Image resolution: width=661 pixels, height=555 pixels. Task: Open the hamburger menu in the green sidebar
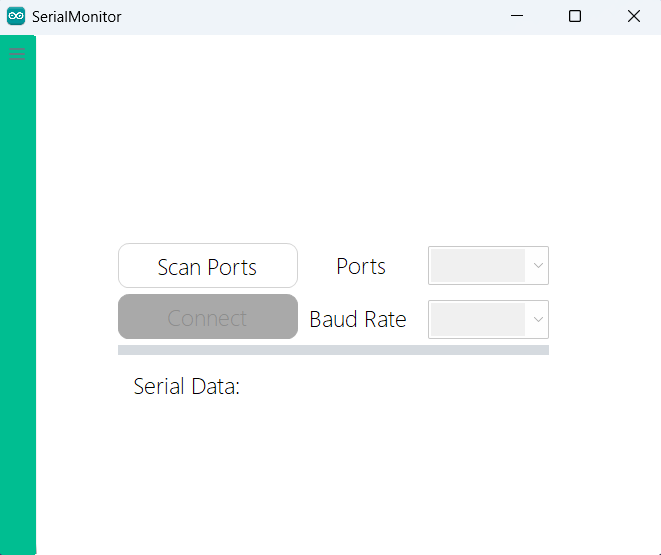(17, 54)
